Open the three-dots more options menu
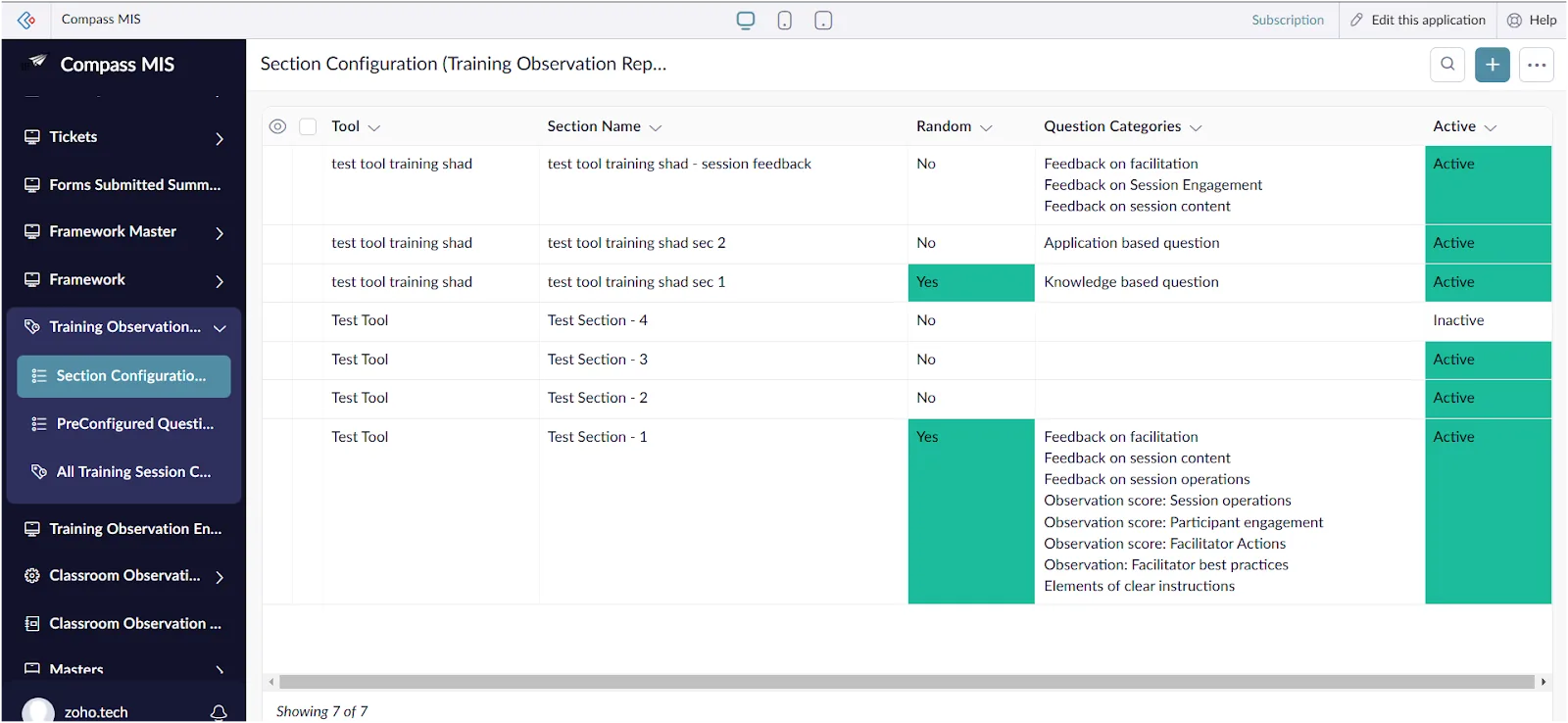The width and height of the screenshot is (1568, 723). [x=1537, y=65]
